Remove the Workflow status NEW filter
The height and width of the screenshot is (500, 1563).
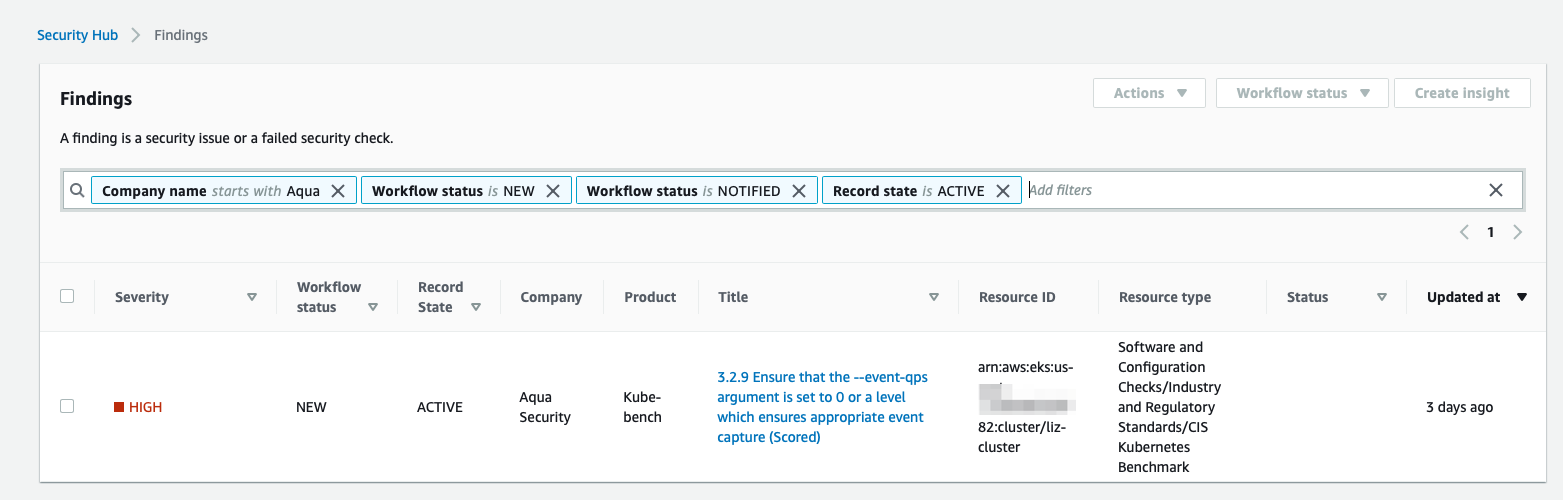552,191
